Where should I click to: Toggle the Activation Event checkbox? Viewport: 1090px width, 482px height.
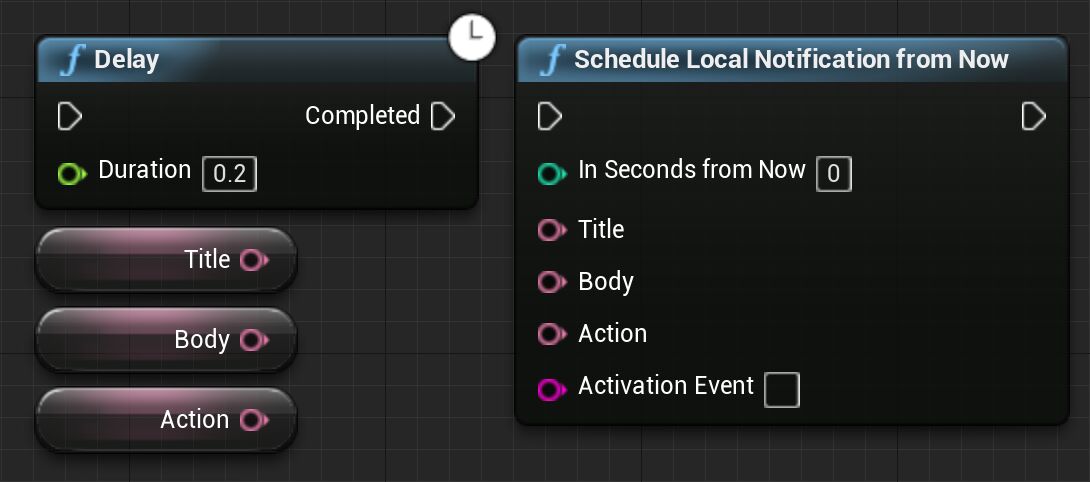tap(782, 389)
